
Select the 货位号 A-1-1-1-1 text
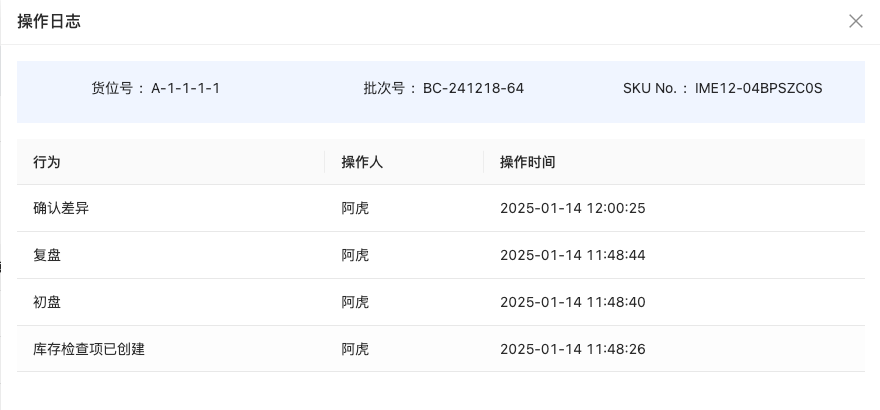tap(185, 88)
